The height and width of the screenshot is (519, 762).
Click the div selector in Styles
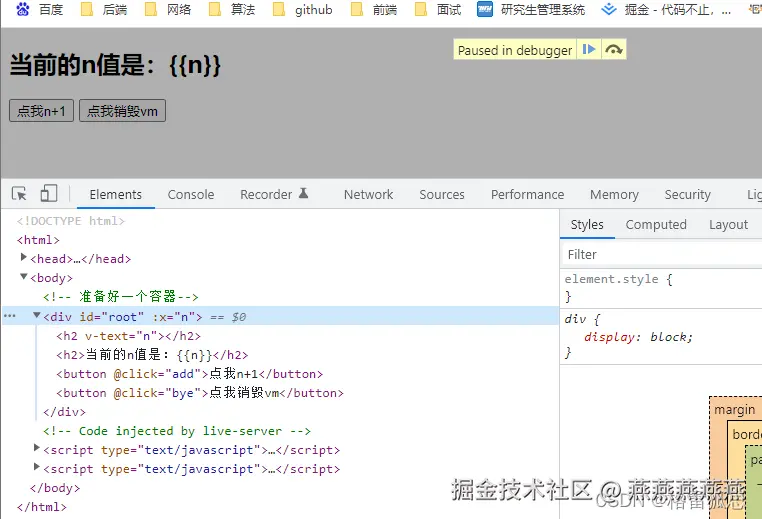pos(575,319)
